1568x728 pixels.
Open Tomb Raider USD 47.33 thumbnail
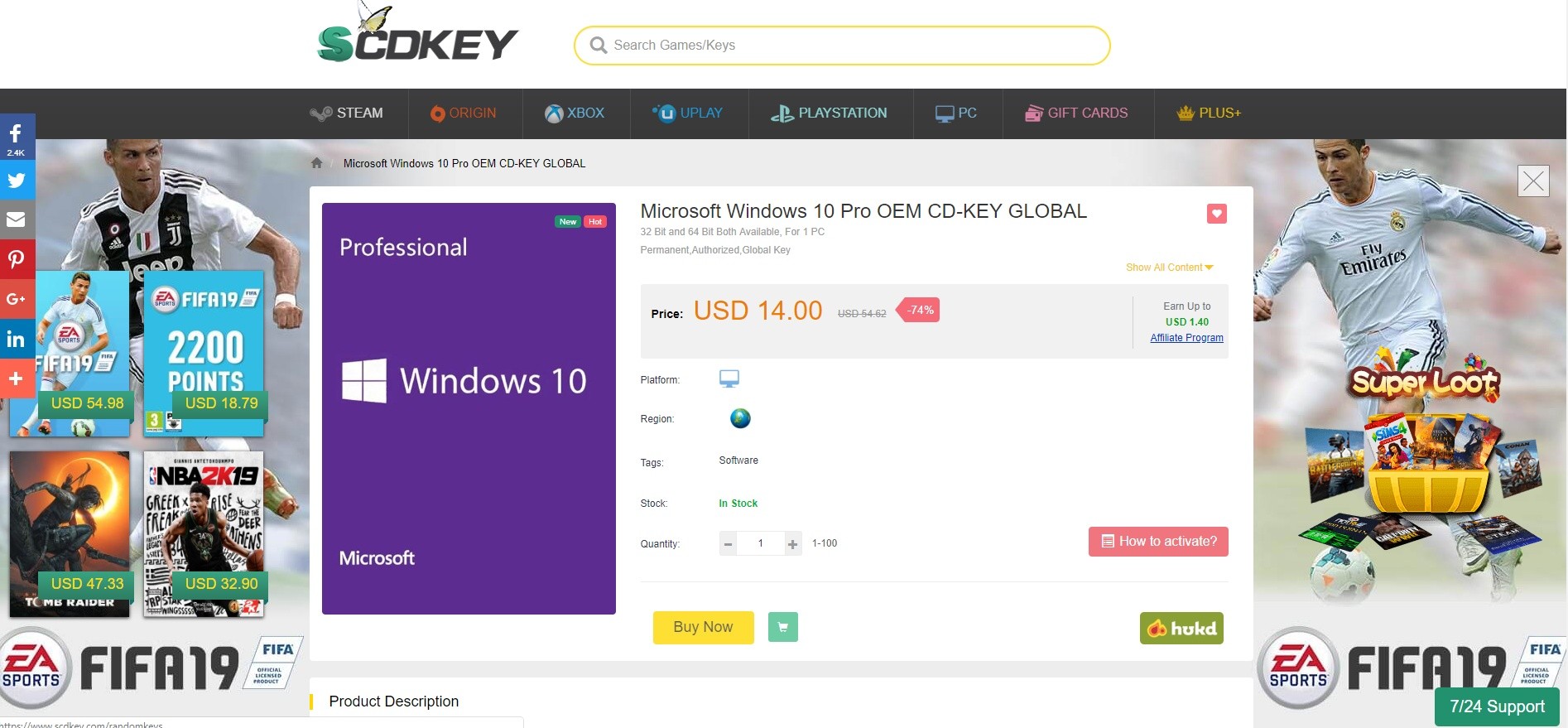pos(70,534)
